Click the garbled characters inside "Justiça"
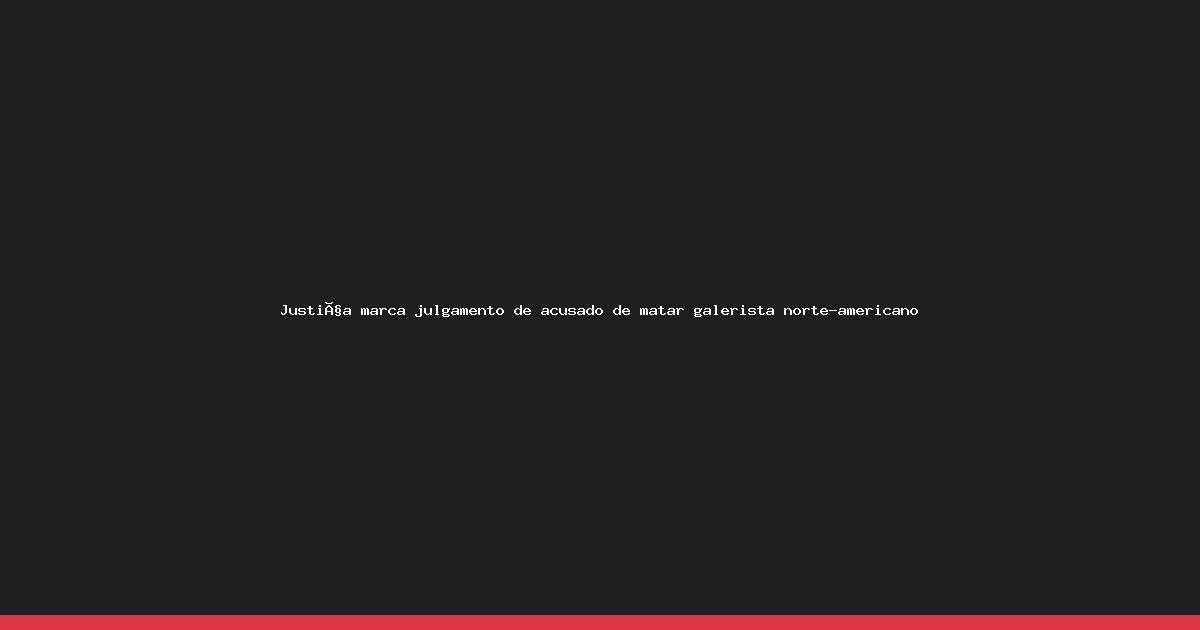Screen dimensions: 1200x630 click(334, 310)
